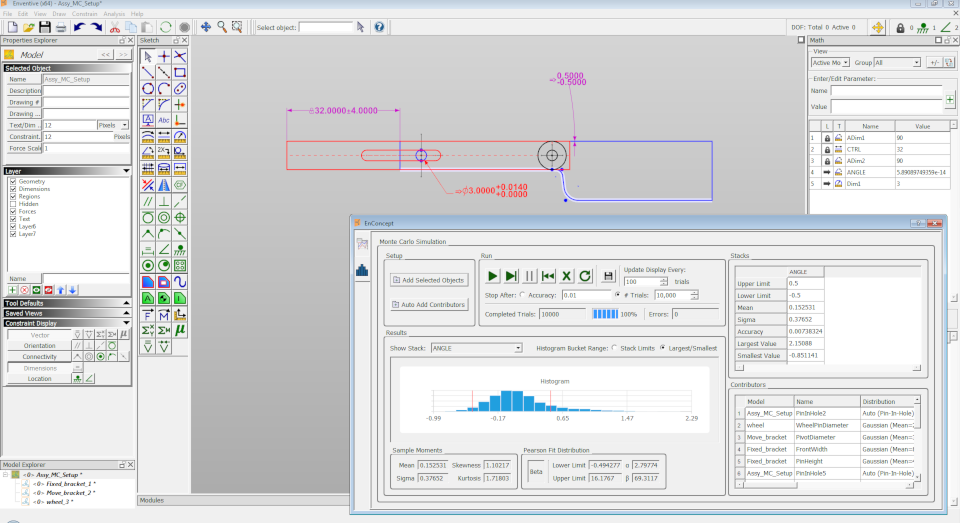Toggle the Geometry layer checkbox
Image resolution: width=960 pixels, height=523 pixels.
coord(13,182)
